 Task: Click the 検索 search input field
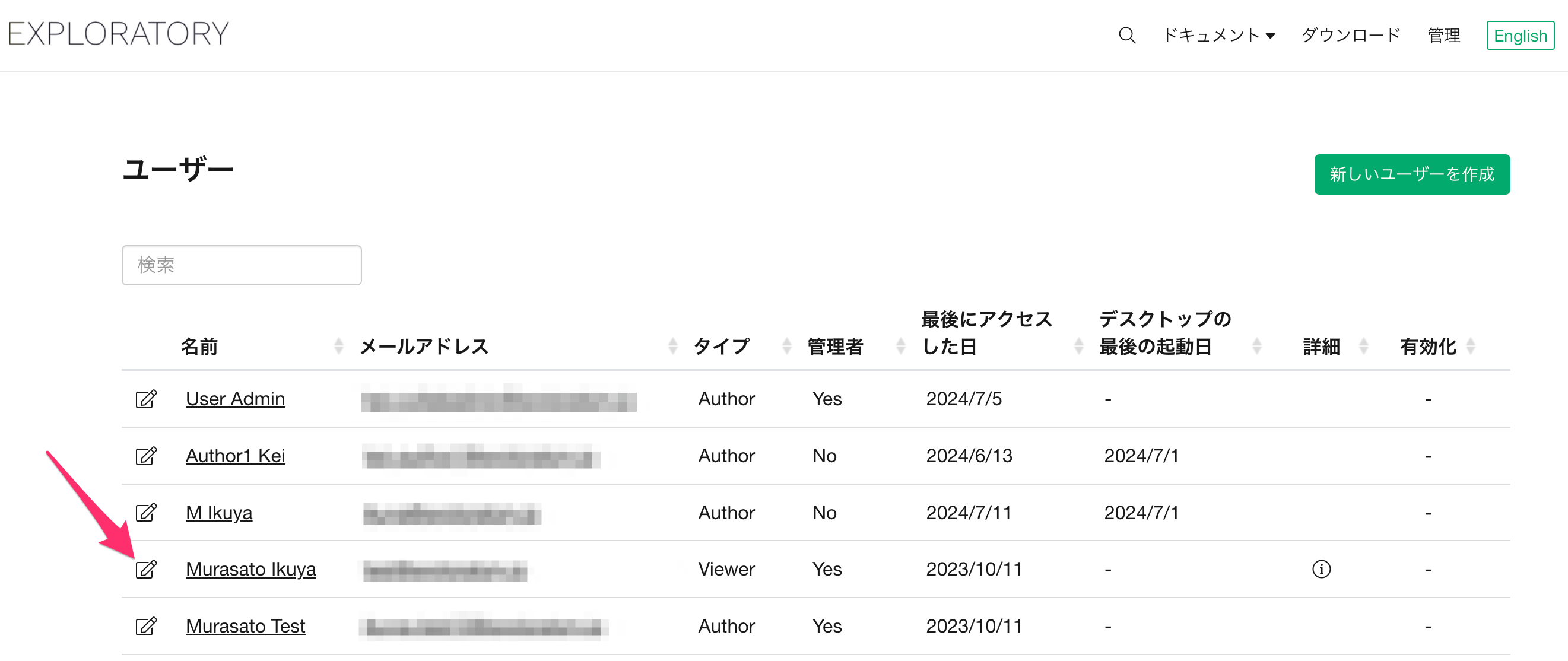(x=242, y=265)
